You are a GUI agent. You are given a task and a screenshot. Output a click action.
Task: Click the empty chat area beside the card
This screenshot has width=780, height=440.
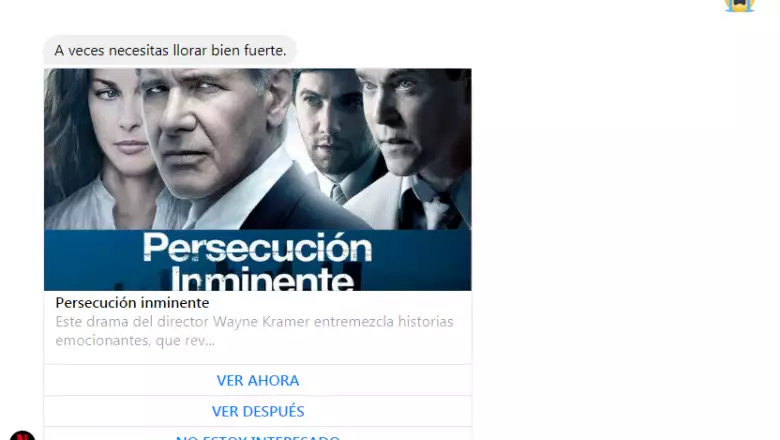pos(622,224)
